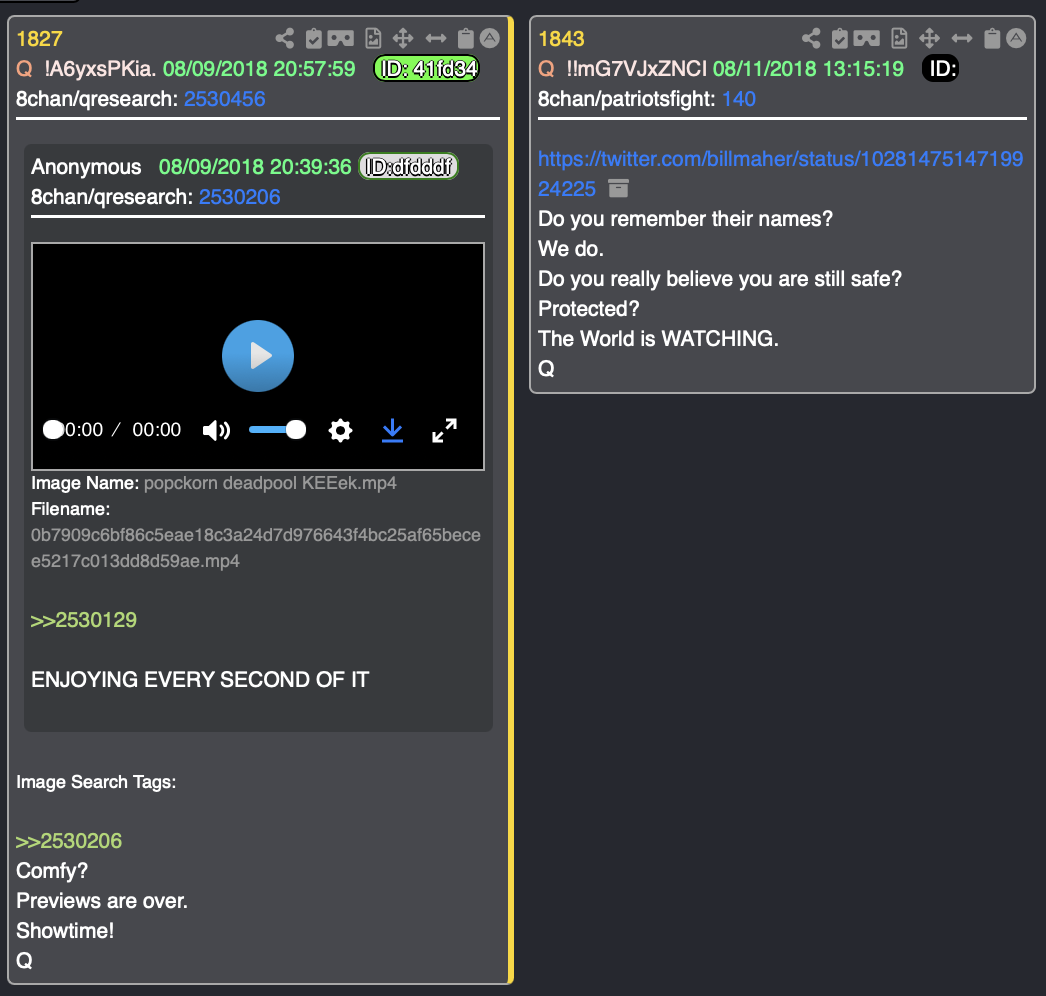Click the circled A icon on post 1827
The image size is (1046, 996).
(x=490, y=39)
